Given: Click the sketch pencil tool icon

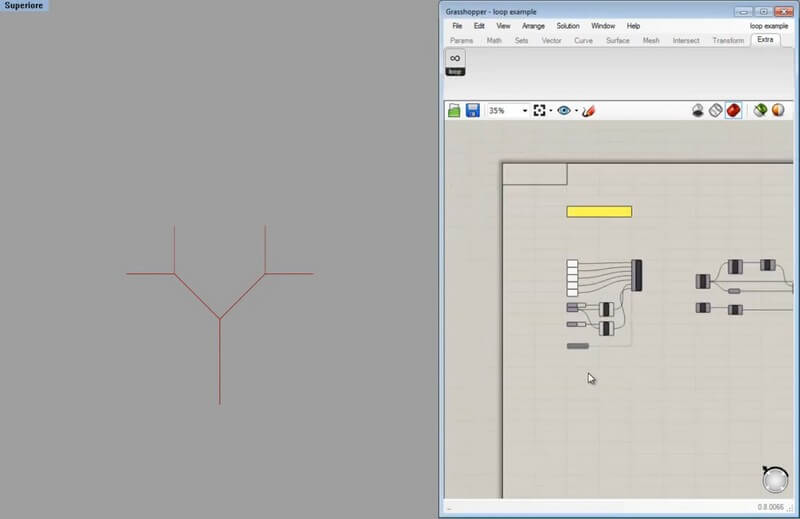Looking at the screenshot, I should click(x=589, y=110).
